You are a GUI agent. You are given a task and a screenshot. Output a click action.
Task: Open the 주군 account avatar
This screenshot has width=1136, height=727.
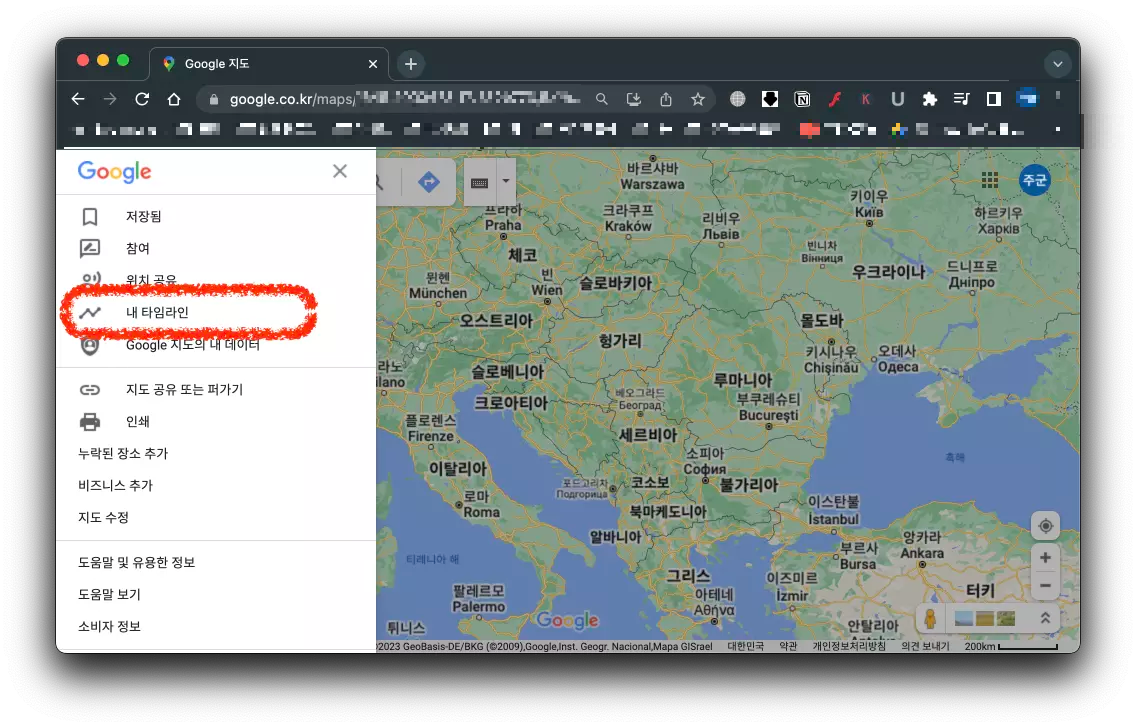click(x=1035, y=180)
